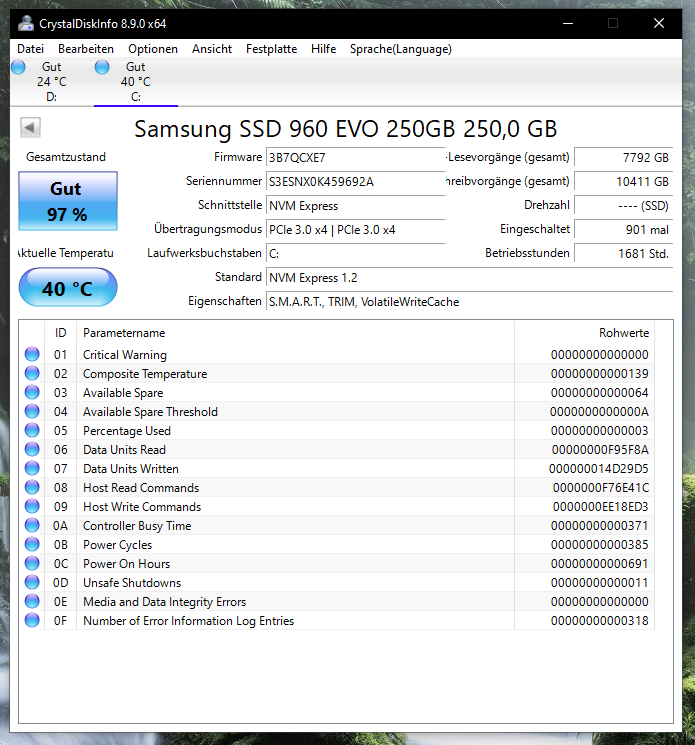695x745 pixels.
Task: Click the CrystalDiskInfo app icon in title bar
Action: point(25,23)
